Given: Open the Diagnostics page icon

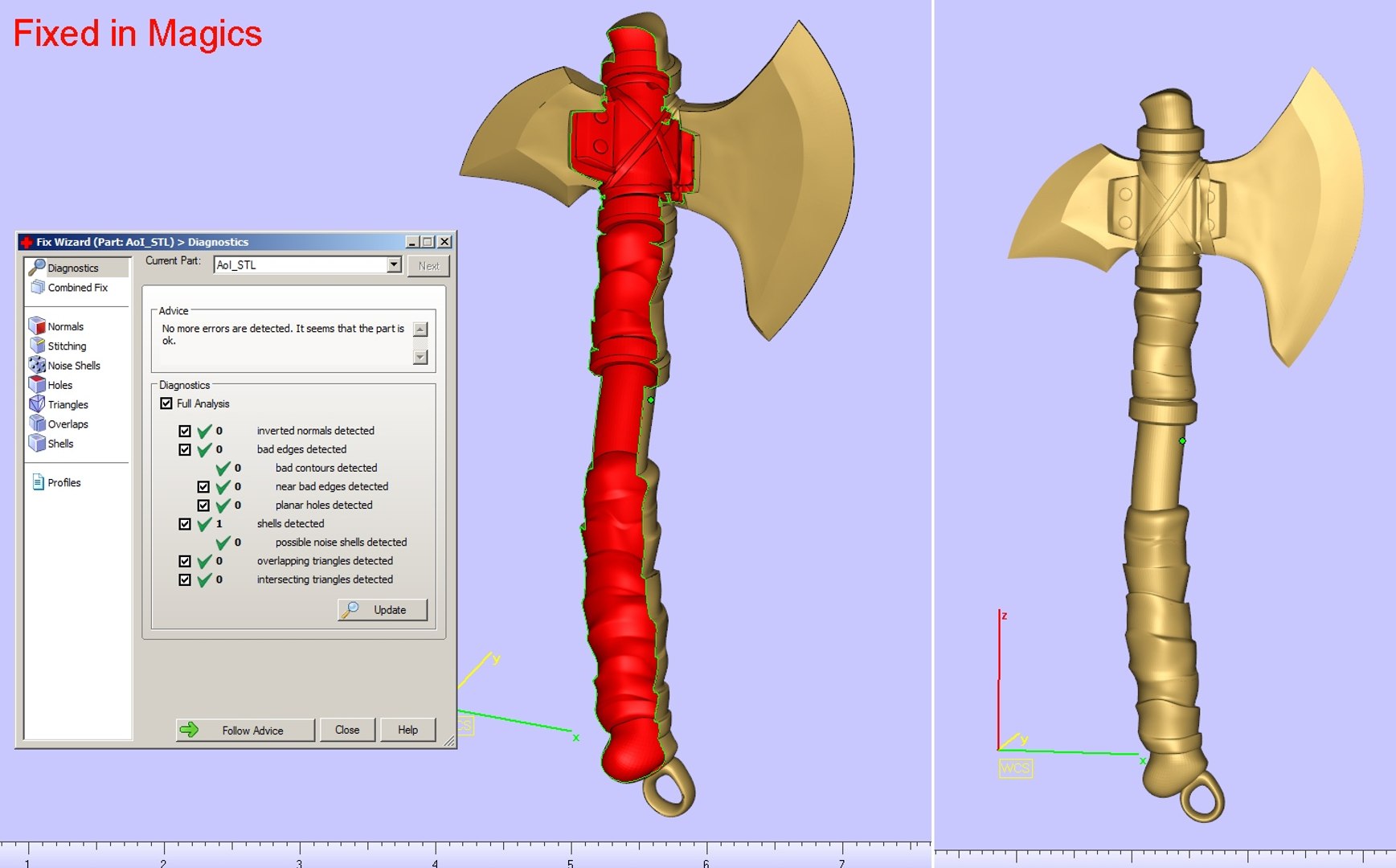Looking at the screenshot, I should point(37,267).
